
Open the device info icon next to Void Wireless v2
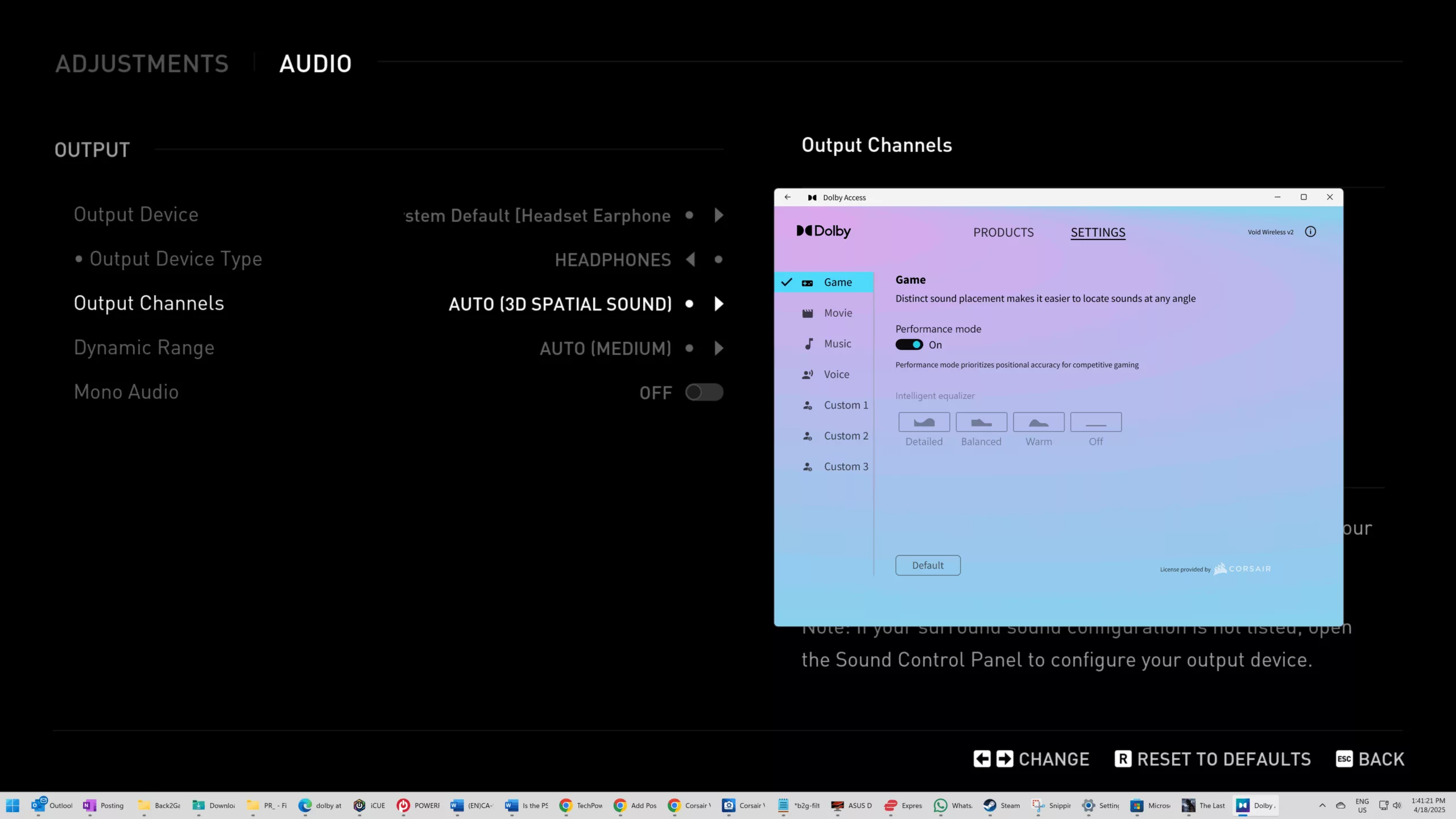pos(1310,231)
